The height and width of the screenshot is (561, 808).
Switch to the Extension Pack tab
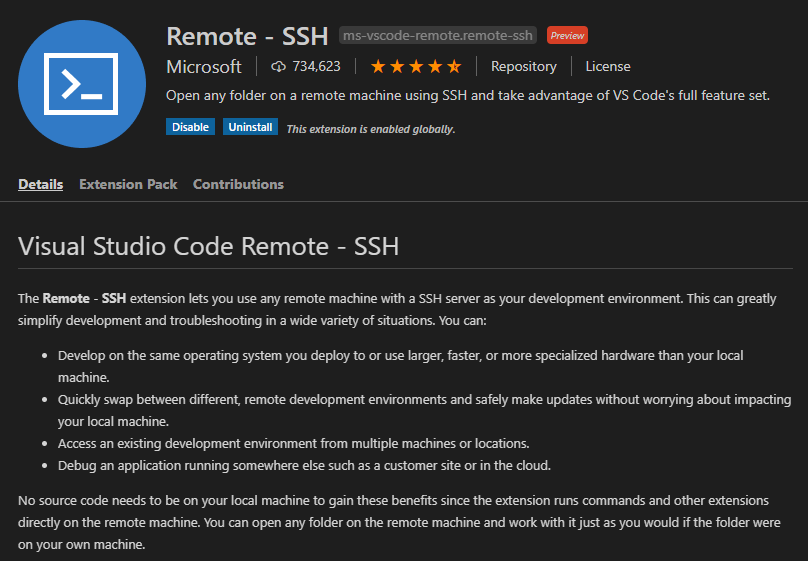pyautogui.click(x=128, y=184)
